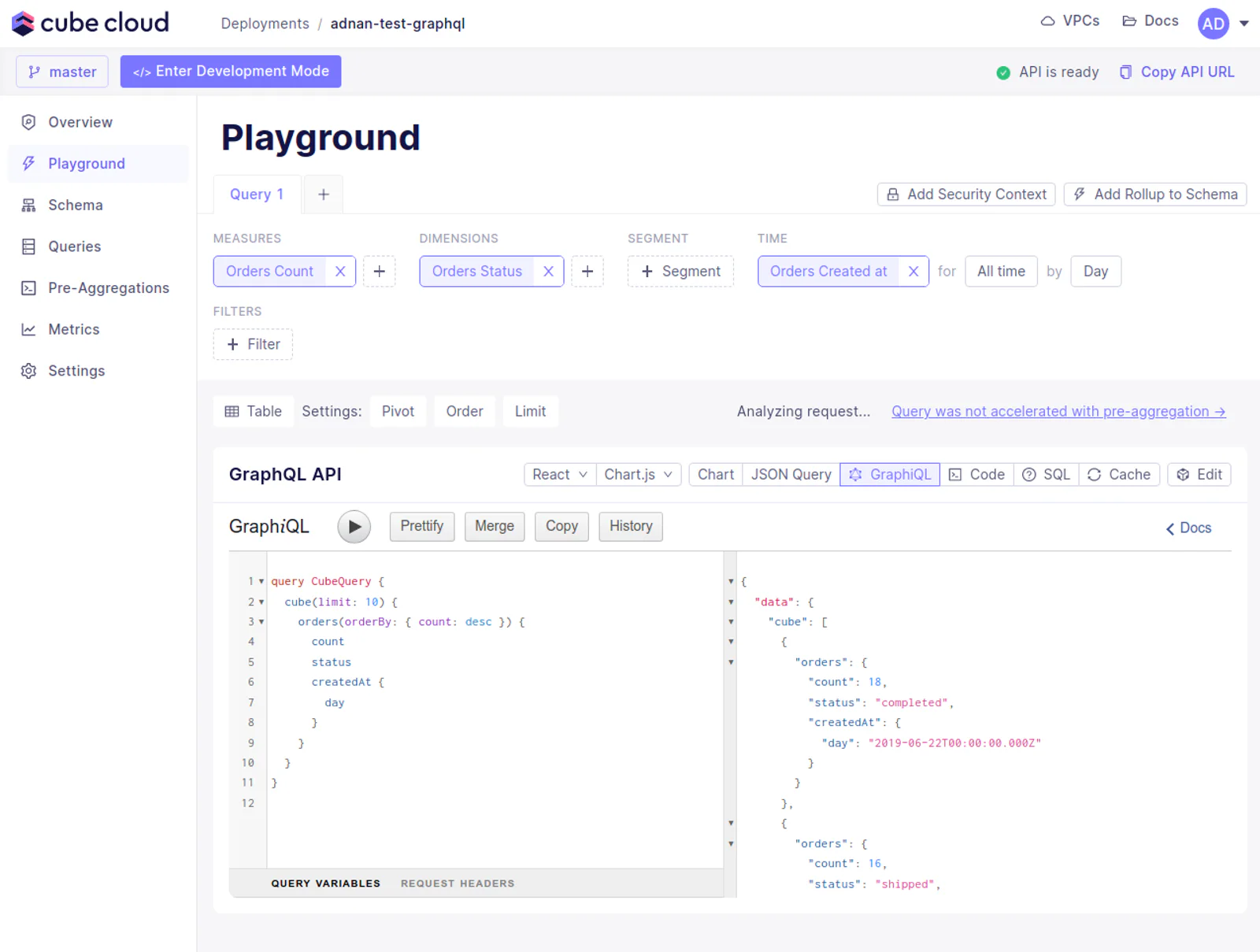Remove the Orders Count measure

click(x=340, y=272)
